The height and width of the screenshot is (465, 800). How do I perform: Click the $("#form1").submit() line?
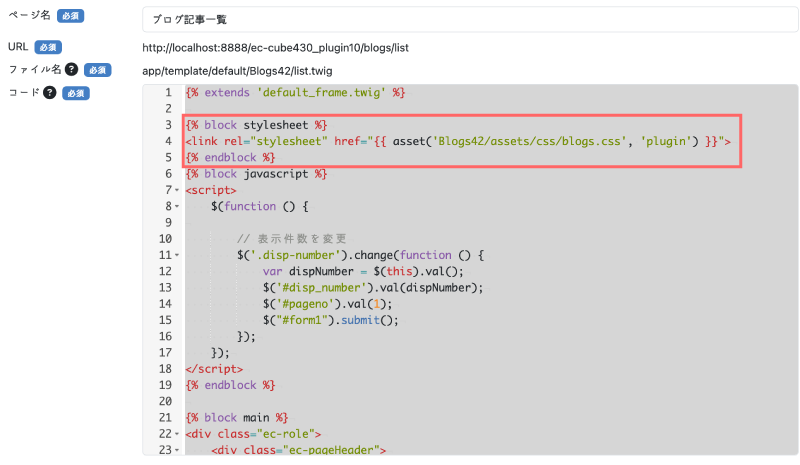point(331,320)
